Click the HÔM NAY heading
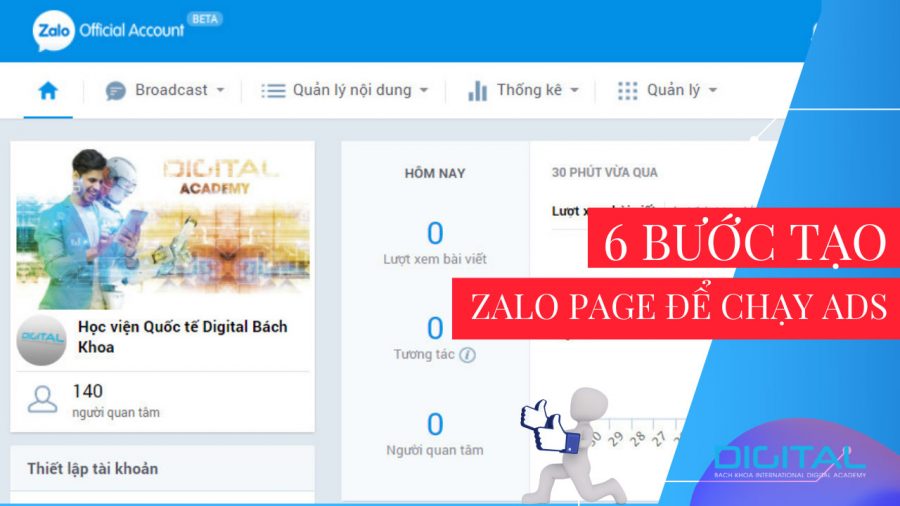Screen dimensions: 900x506 435,173
